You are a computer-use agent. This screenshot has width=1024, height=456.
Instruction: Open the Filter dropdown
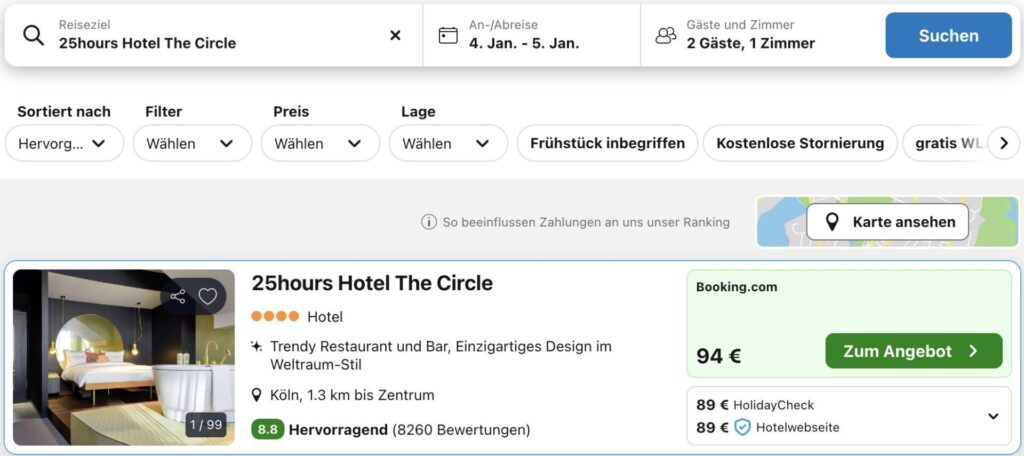pos(192,143)
